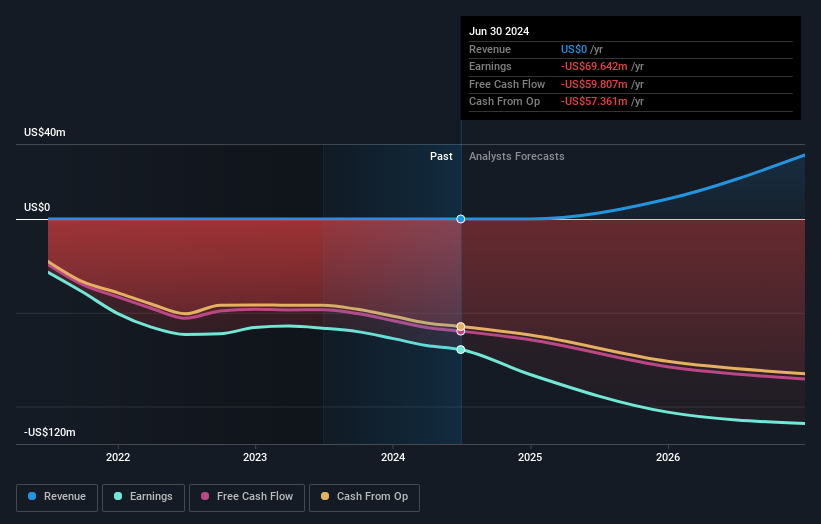Click the 2022 x-axis label
This screenshot has width=821, height=524.
(x=118, y=457)
